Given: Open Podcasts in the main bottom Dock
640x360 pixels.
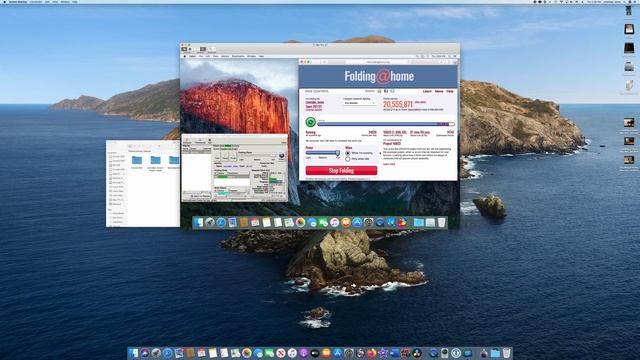Looking at the screenshot, I should pyautogui.click(x=303, y=353).
